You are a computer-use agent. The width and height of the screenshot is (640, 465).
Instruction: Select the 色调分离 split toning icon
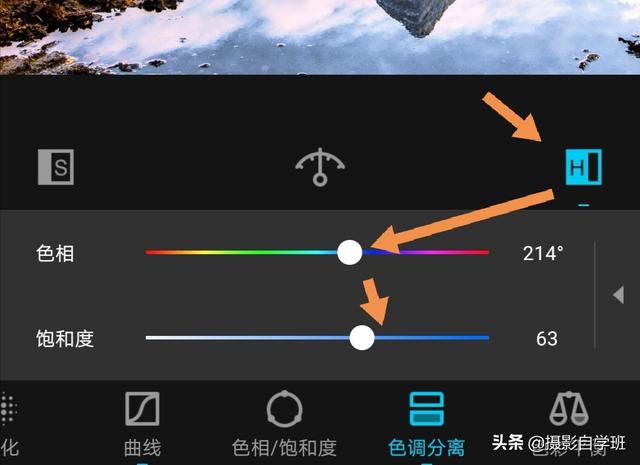pyautogui.click(x=427, y=409)
